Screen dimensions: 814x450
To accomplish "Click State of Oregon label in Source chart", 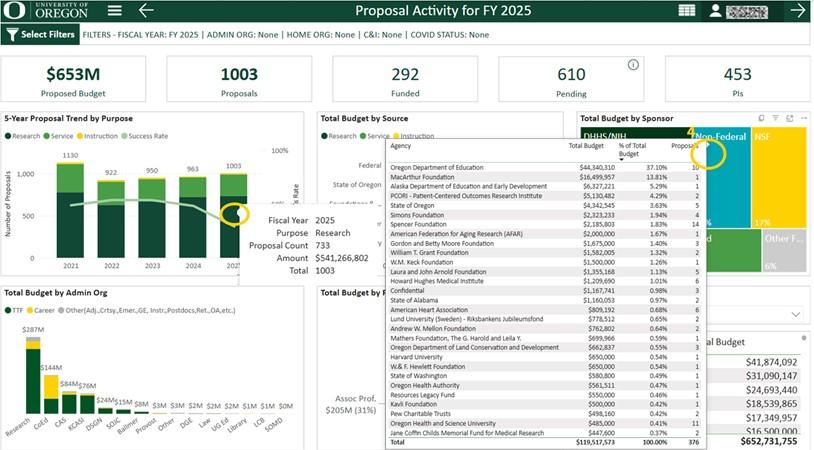I will point(357,185).
